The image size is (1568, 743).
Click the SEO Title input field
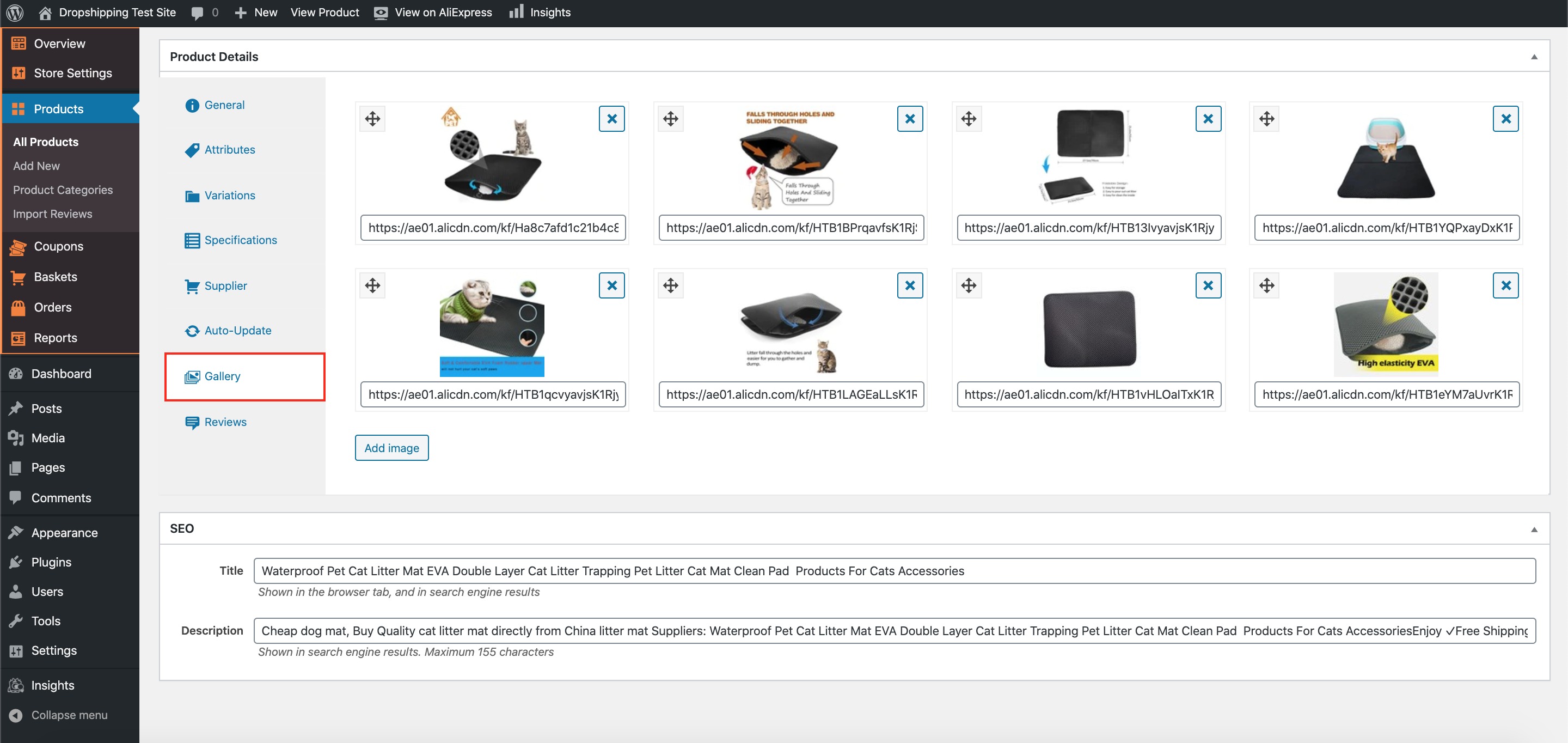[x=893, y=571]
